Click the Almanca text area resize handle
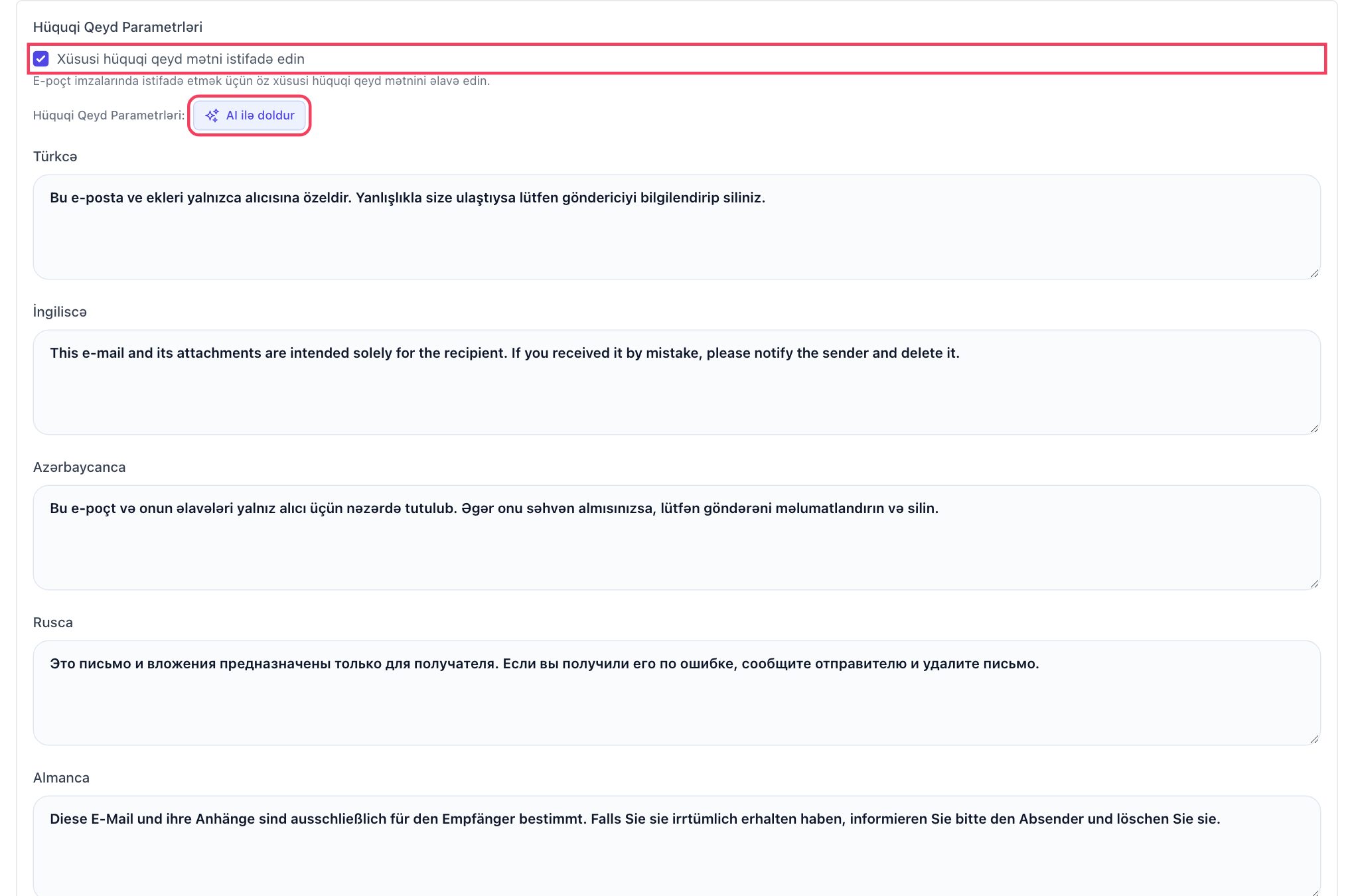The image size is (1354, 896). pos(1314,892)
